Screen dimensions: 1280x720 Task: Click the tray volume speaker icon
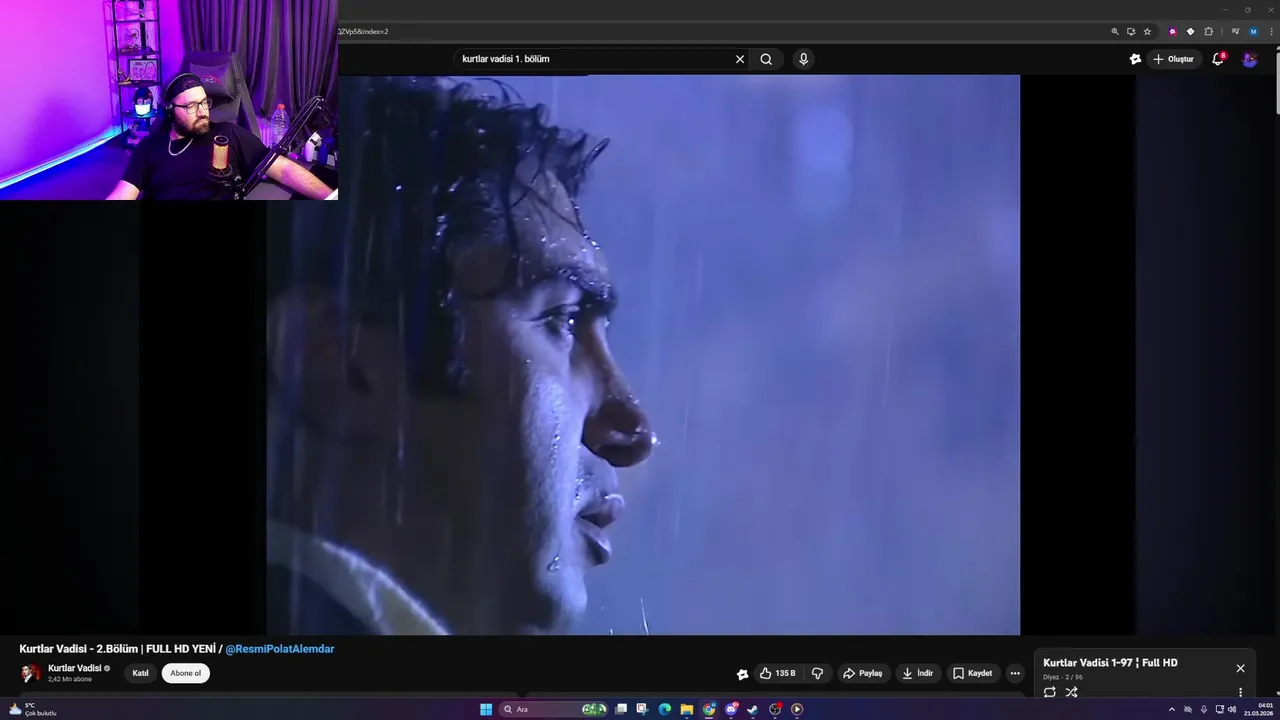point(1232,709)
